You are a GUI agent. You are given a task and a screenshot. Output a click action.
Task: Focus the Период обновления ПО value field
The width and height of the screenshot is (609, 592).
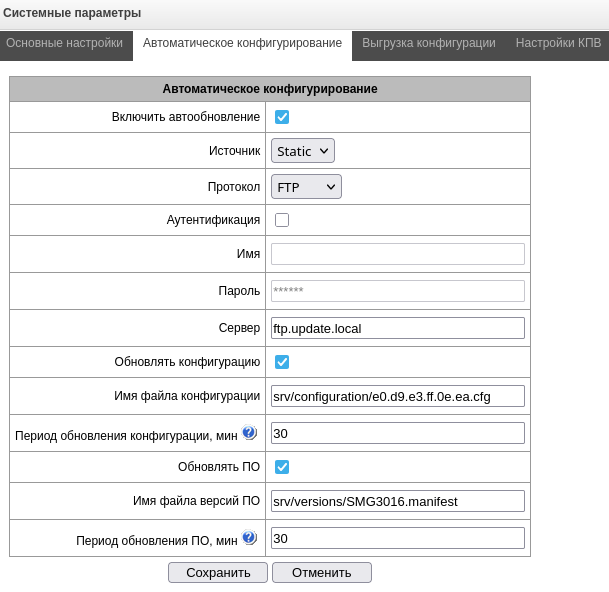[397, 538]
